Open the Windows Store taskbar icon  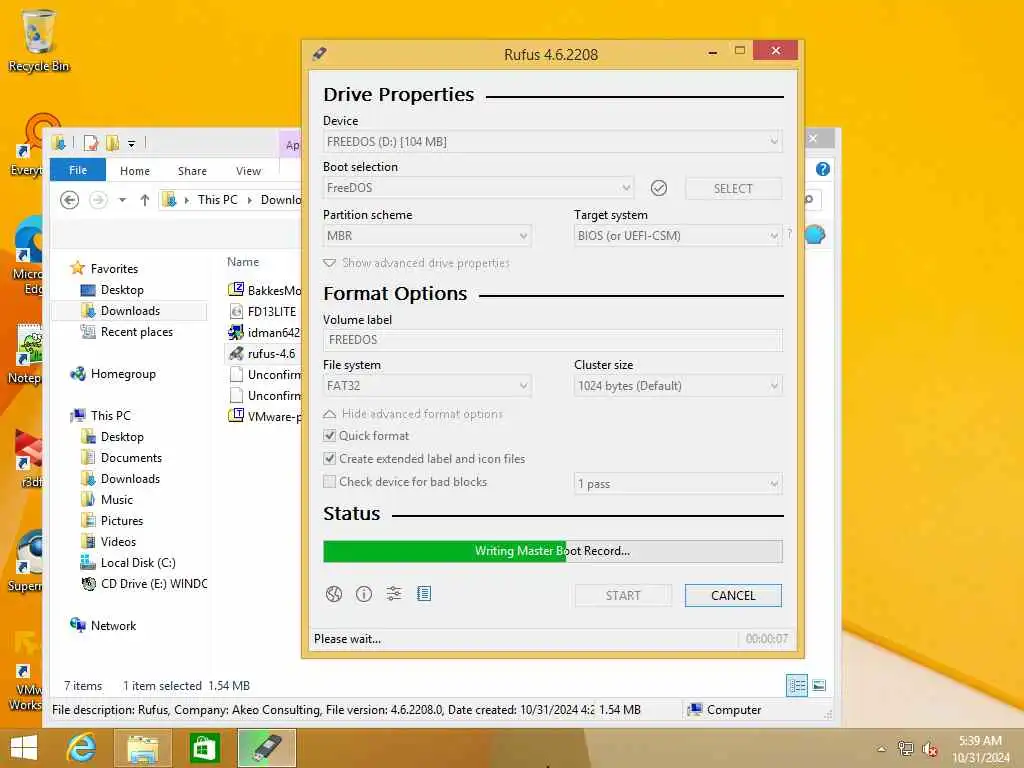(x=204, y=748)
